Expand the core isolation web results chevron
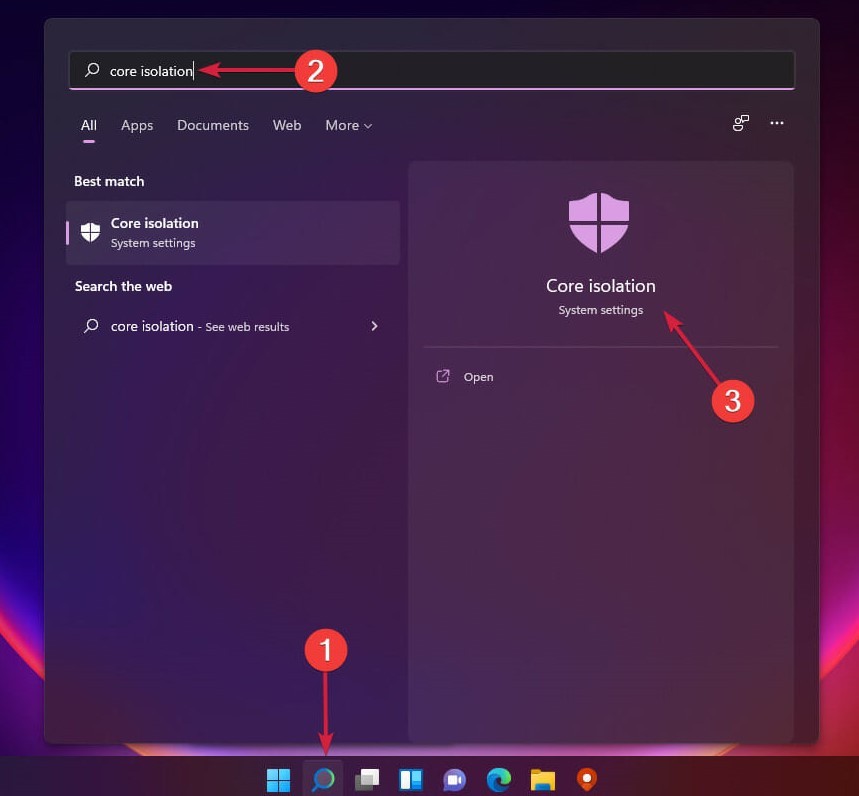Viewport: 859px width, 796px height. (x=374, y=326)
